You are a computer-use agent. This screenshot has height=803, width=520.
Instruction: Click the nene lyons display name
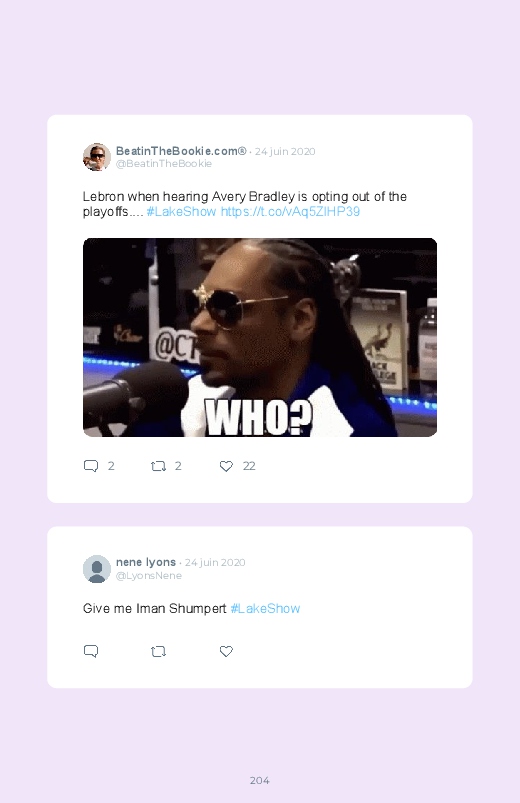coord(146,562)
